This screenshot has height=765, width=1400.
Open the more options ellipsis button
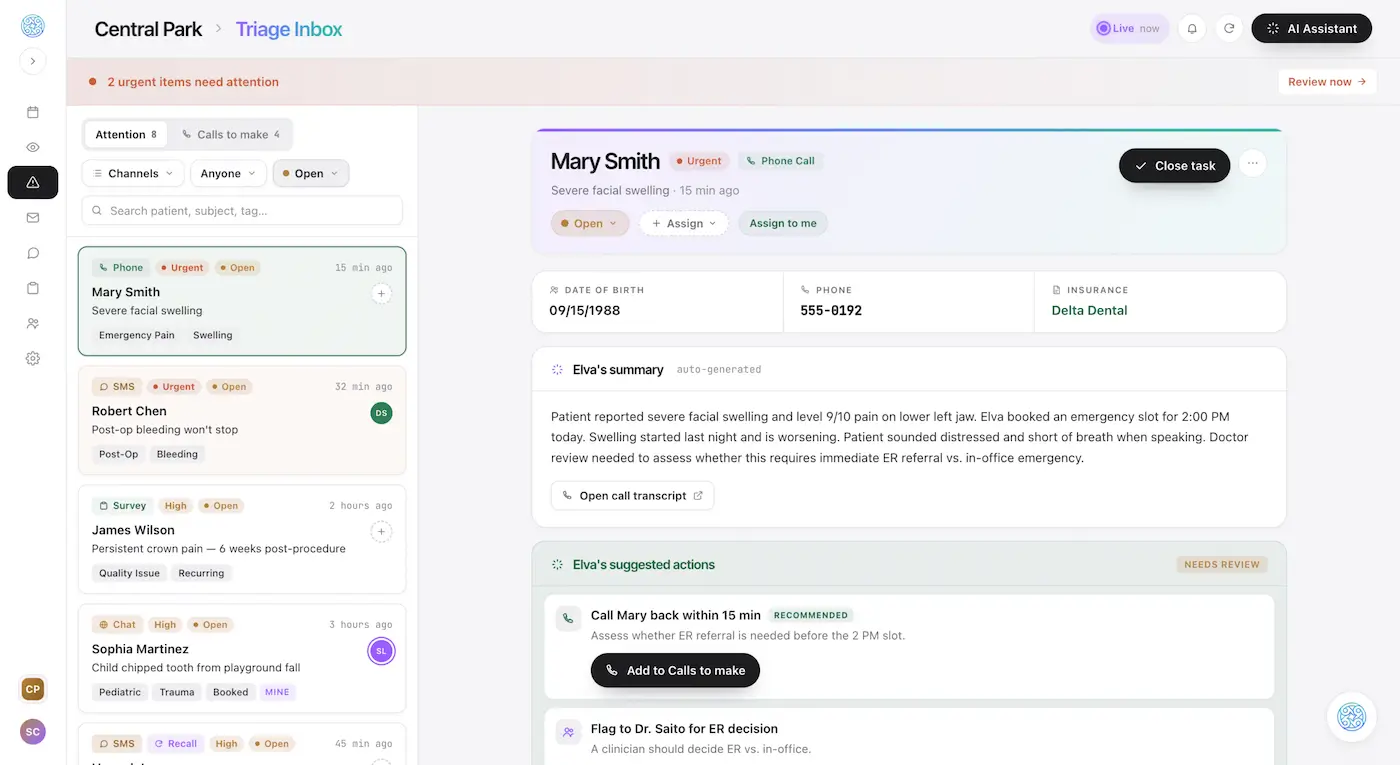click(1253, 163)
